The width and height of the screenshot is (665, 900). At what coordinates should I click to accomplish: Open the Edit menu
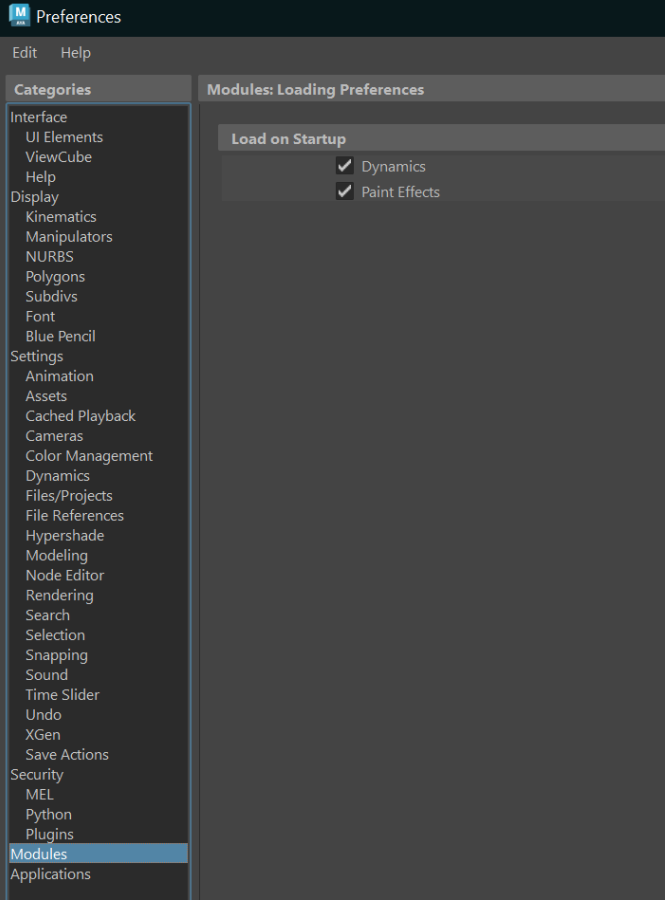pyautogui.click(x=25, y=53)
